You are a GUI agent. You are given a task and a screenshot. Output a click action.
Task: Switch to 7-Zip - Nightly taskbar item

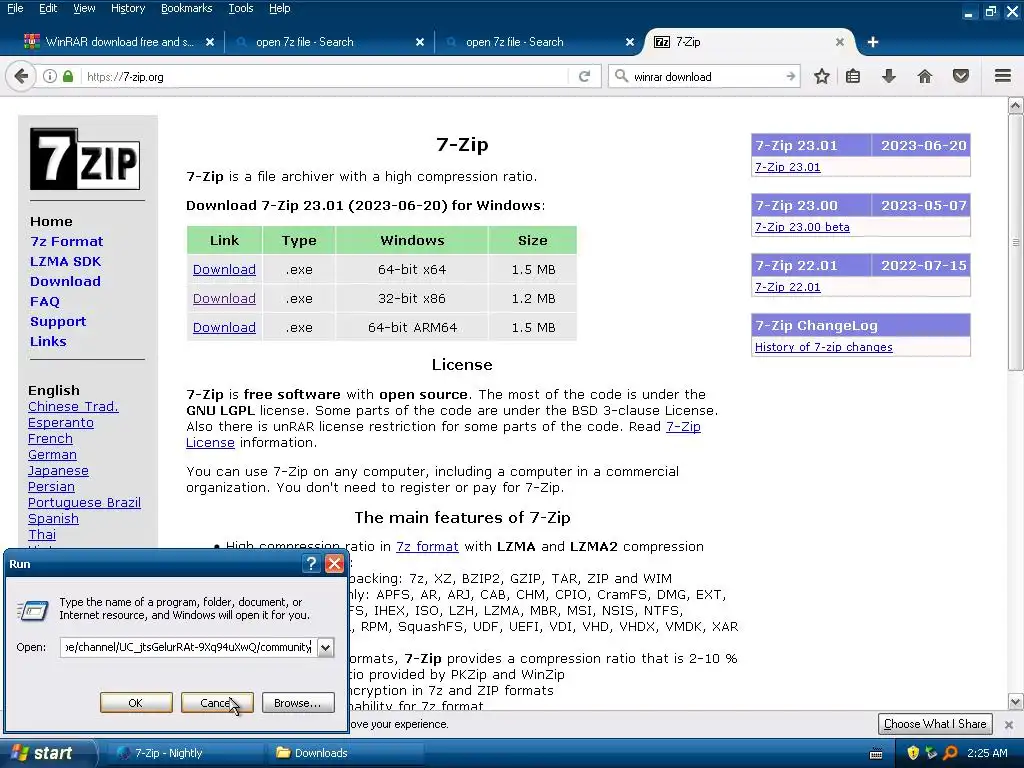[187, 753]
